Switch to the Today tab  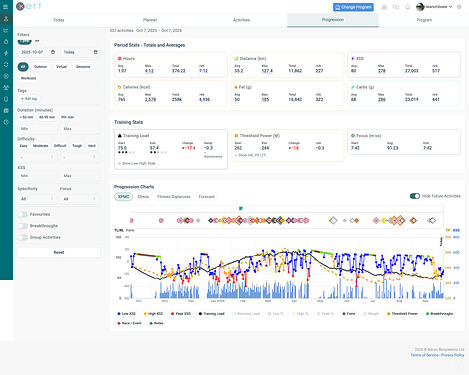click(x=59, y=20)
